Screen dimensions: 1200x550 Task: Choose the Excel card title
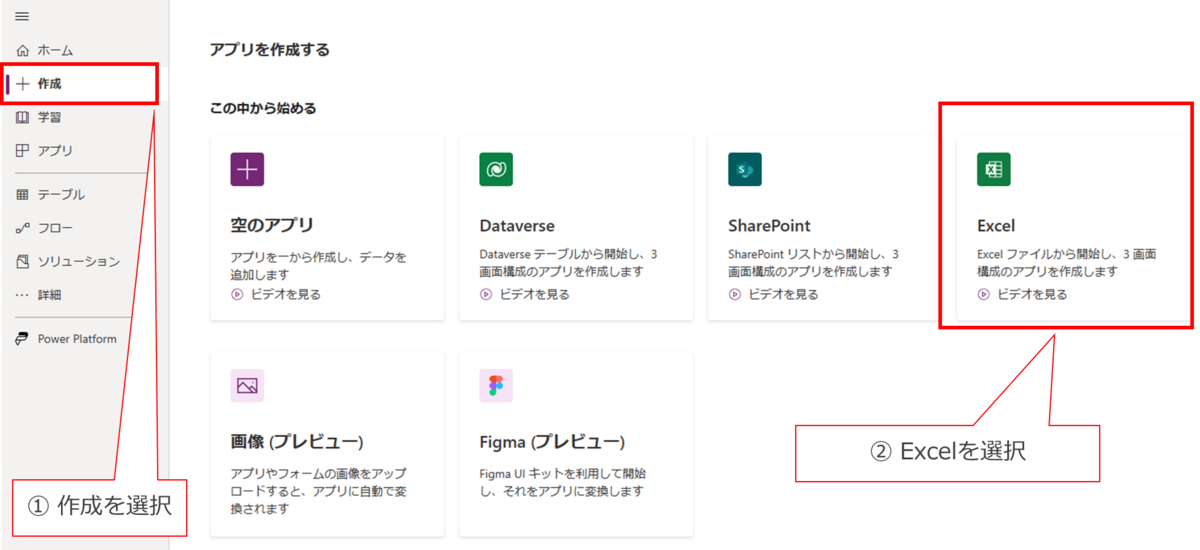point(996,226)
